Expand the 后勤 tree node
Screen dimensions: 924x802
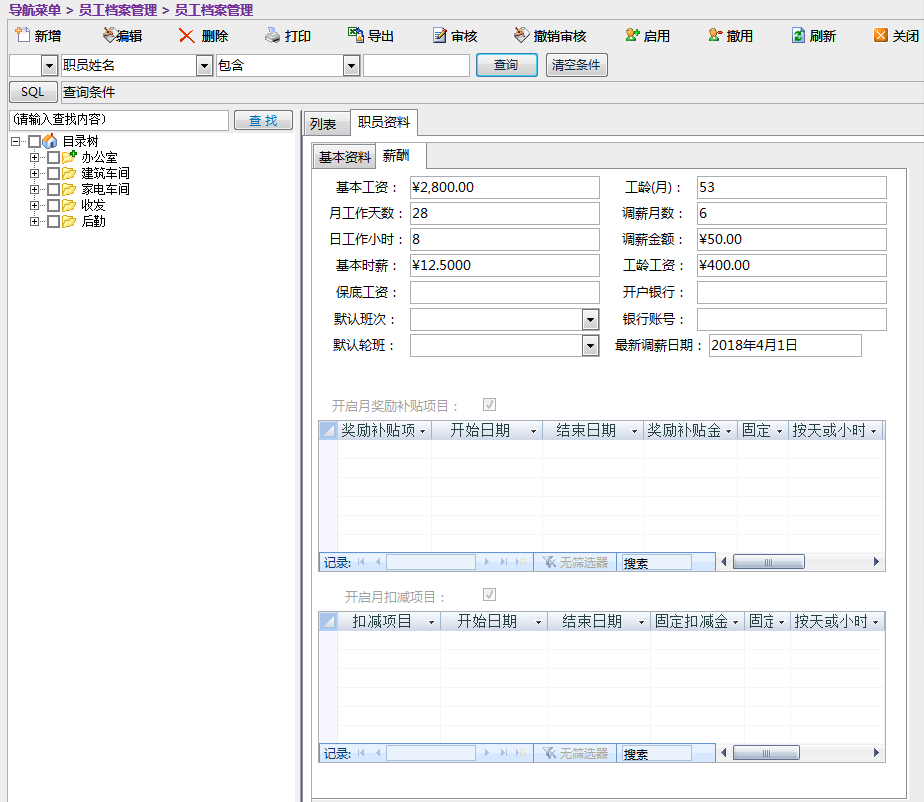coord(34,222)
